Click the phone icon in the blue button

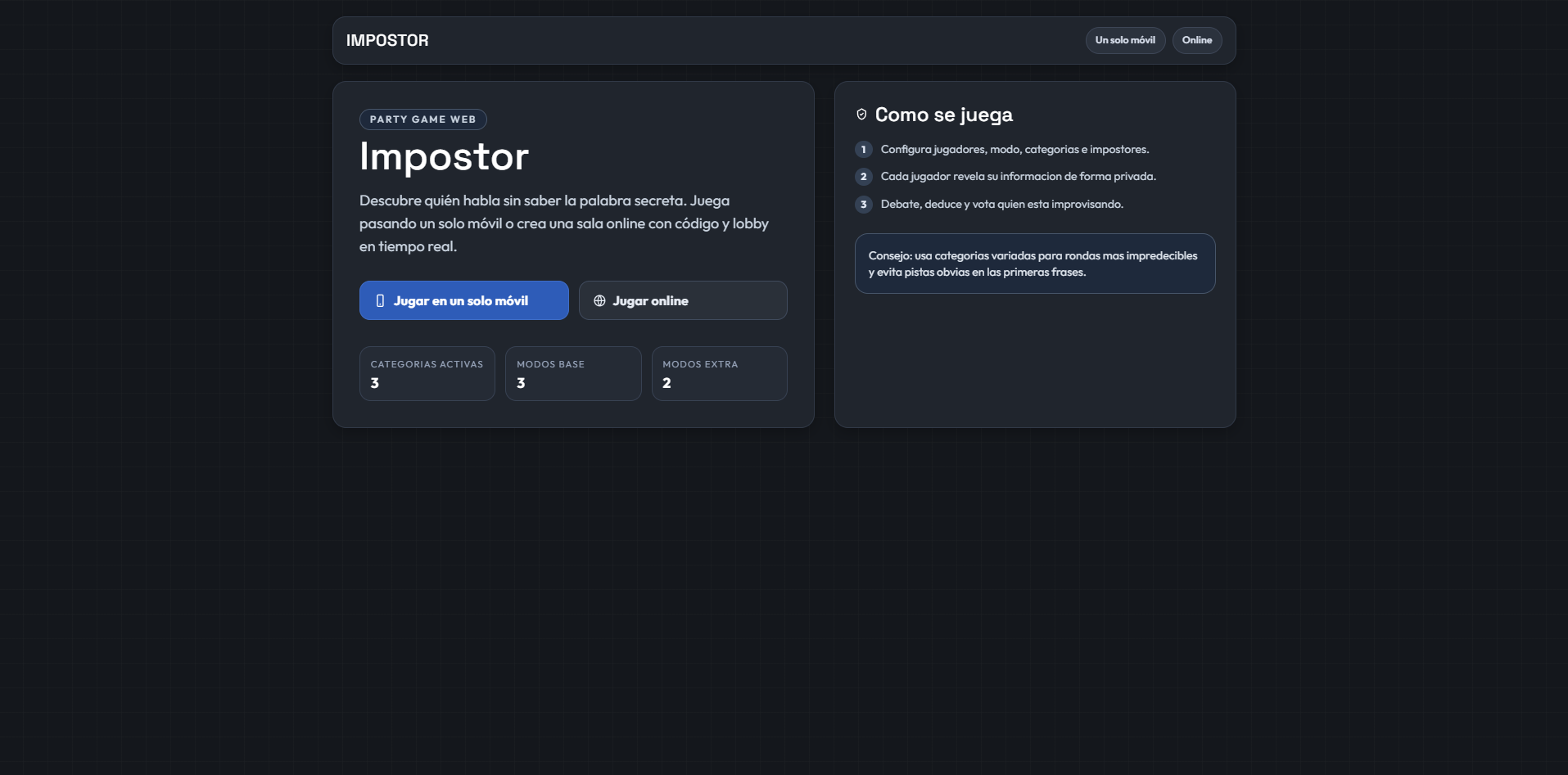(x=380, y=301)
